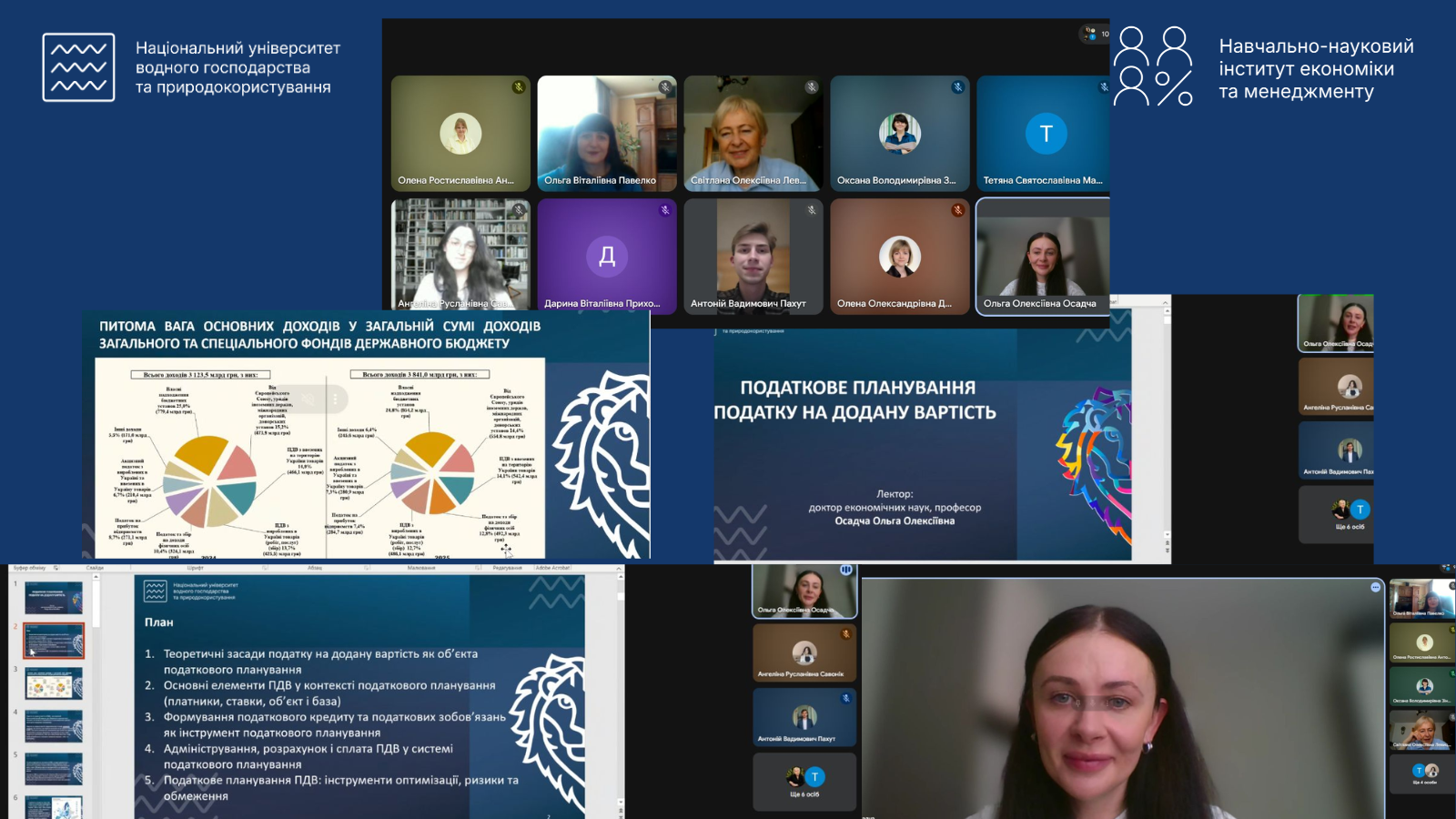Image resolution: width=1456 pixels, height=819 pixels.
Task: Select slide 3 thumbnail with pie charts
Action: 54,683
